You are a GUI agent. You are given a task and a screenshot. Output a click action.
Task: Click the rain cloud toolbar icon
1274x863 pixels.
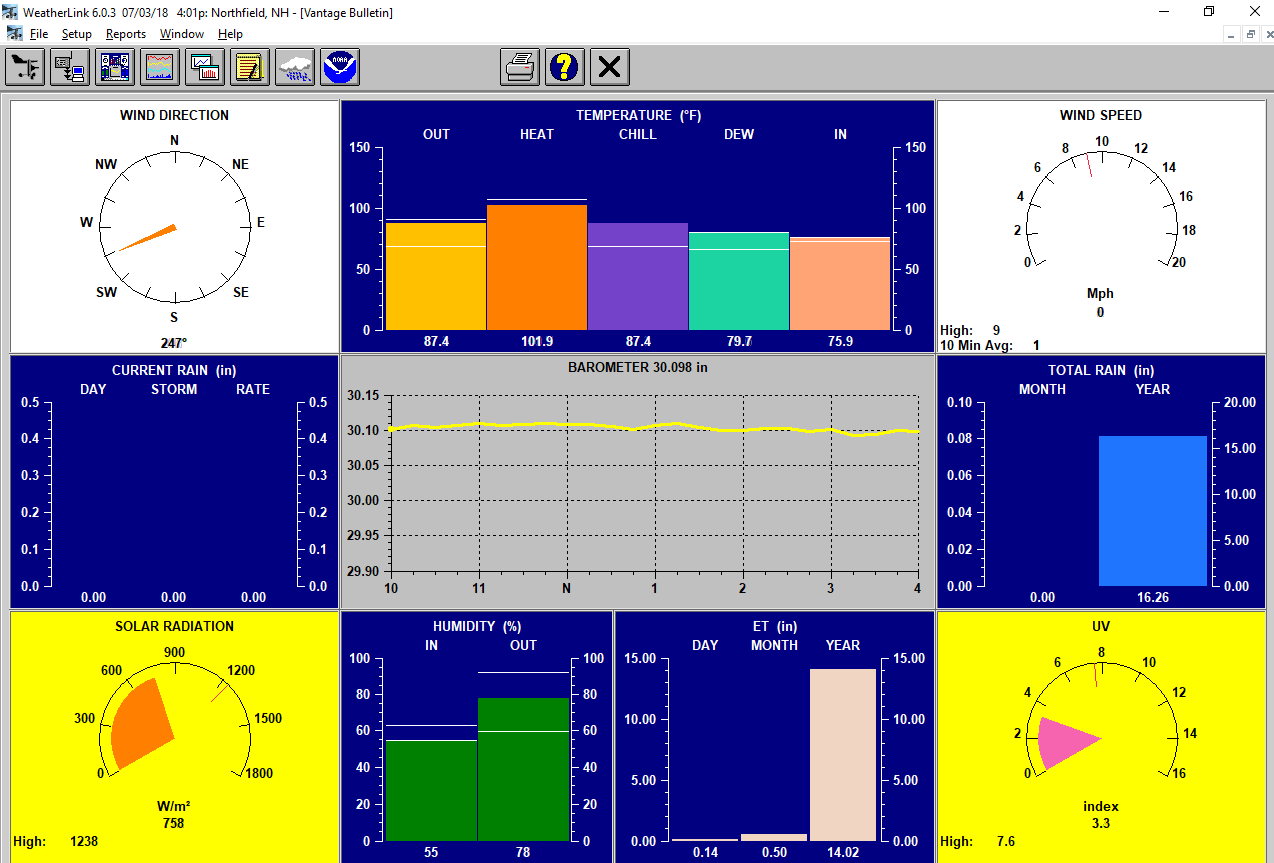pyautogui.click(x=295, y=67)
